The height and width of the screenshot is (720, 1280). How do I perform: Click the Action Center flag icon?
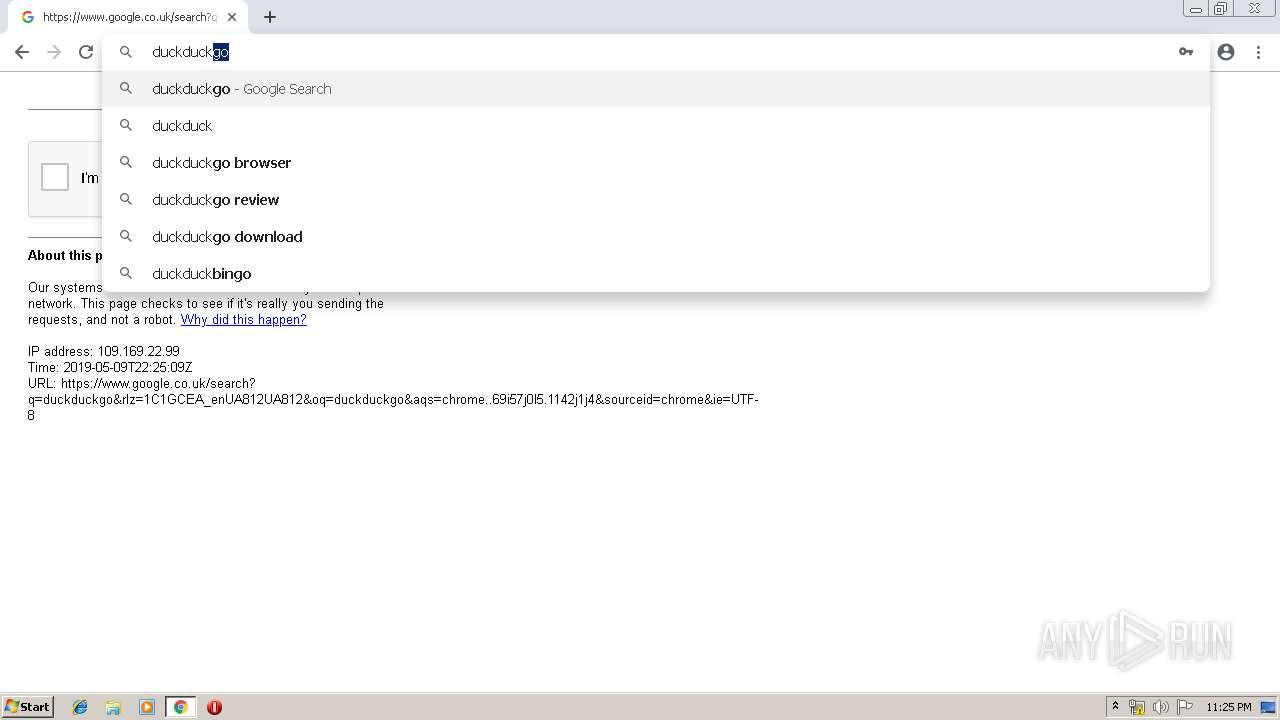[1185, 707]
